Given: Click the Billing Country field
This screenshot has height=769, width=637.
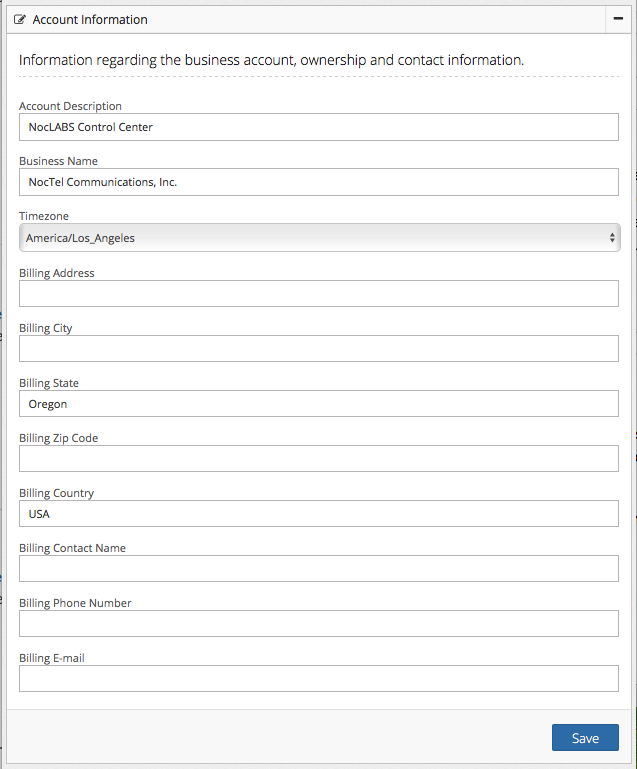Looking at the screenshot, I should pyautogui.click(x=318, y=513).
